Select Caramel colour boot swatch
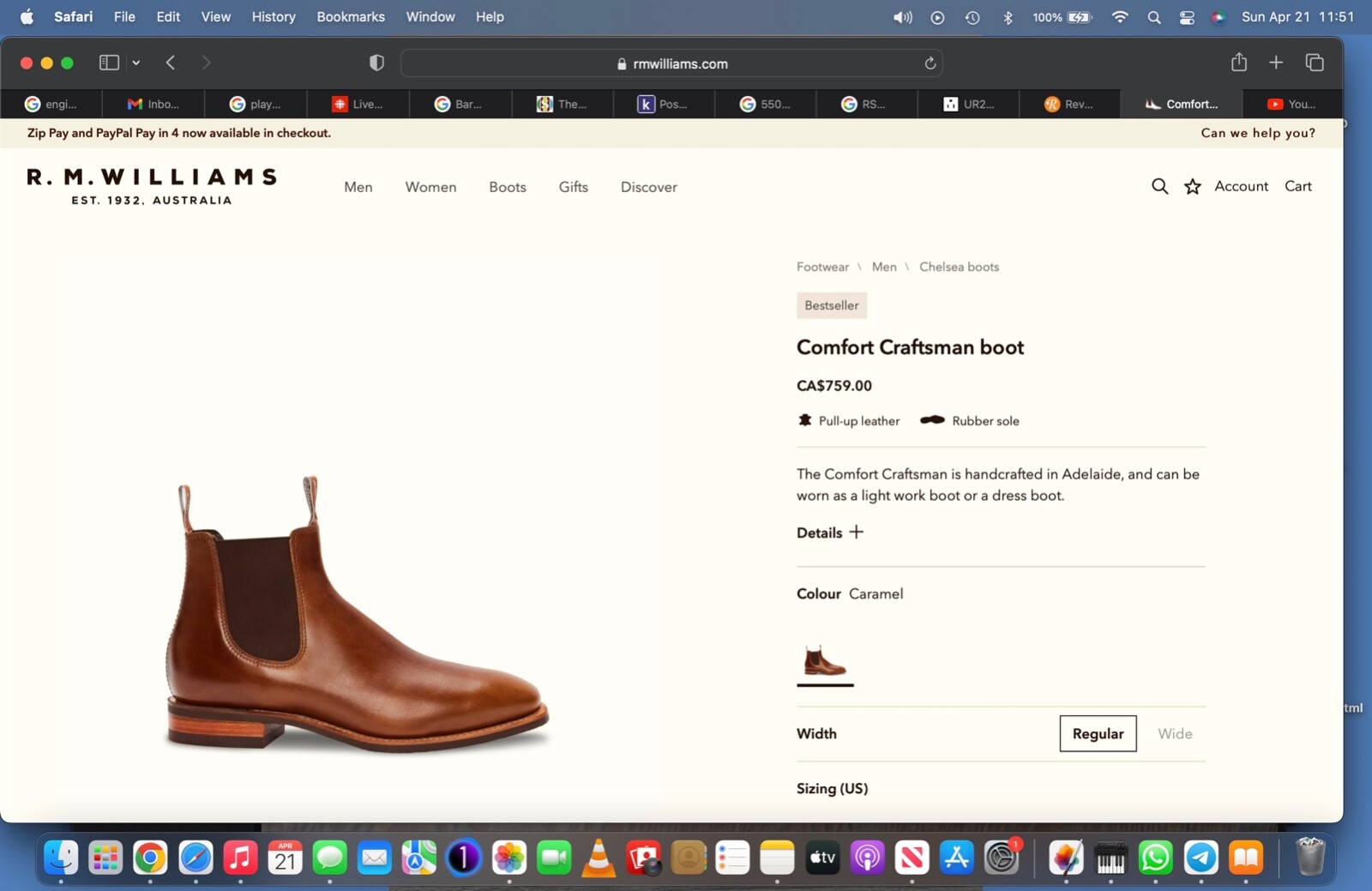Image resolution: width=1372 pixels, height=891 pixels. pos(825,662)
